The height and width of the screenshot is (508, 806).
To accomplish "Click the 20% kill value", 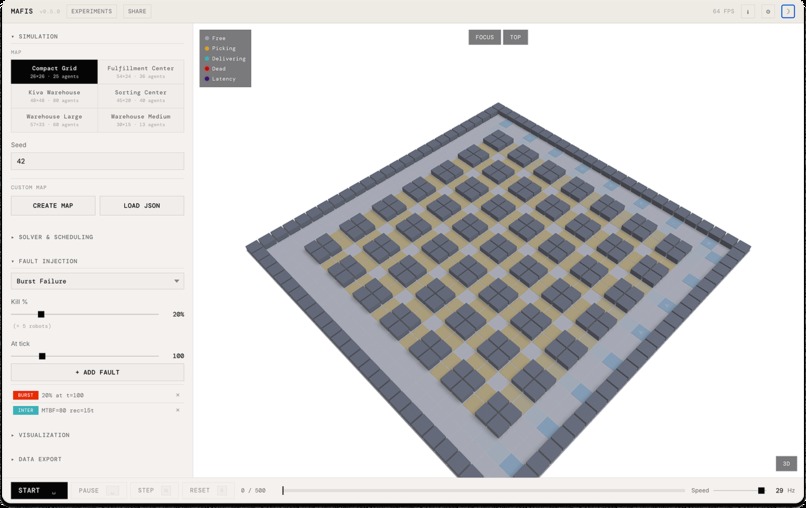I will (178, 314).
